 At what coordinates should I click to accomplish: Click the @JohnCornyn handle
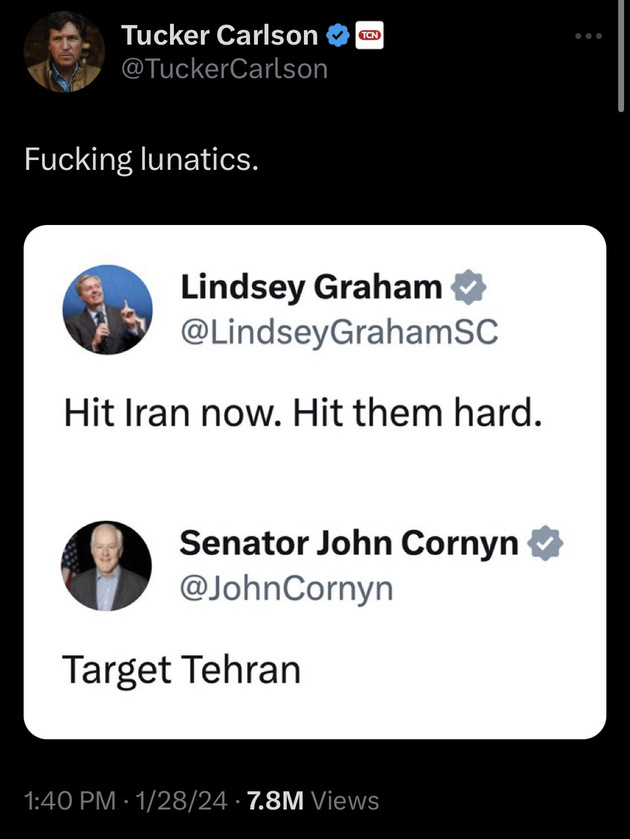click(x=286, y=589)
